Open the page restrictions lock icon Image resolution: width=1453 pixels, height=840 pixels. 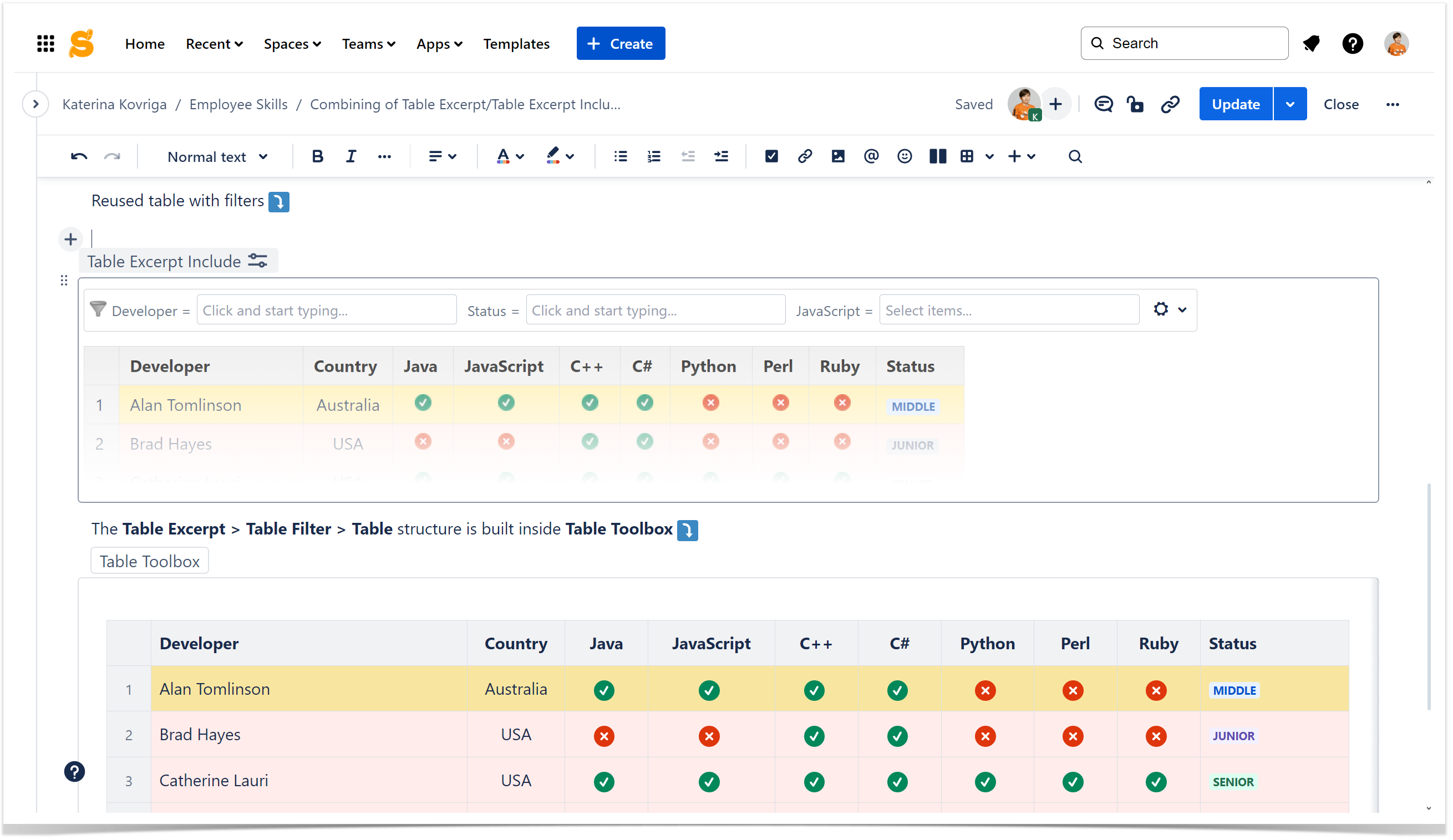1135,104
